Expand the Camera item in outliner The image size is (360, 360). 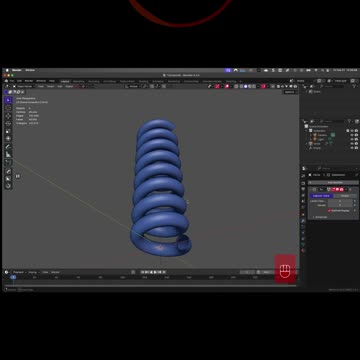pyautogui.click(x=311, y=135)
